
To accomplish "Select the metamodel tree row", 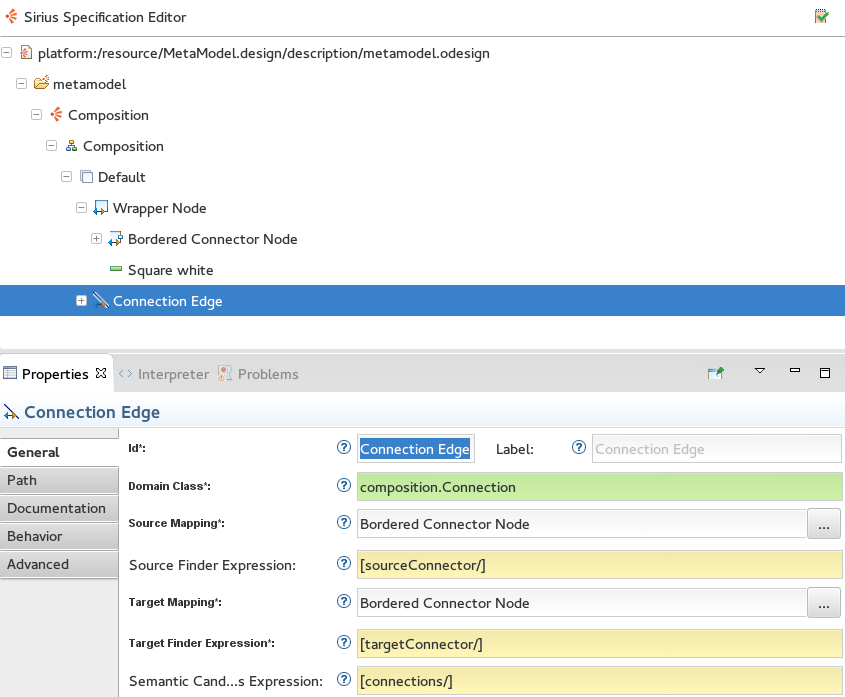I will point(422,84).
